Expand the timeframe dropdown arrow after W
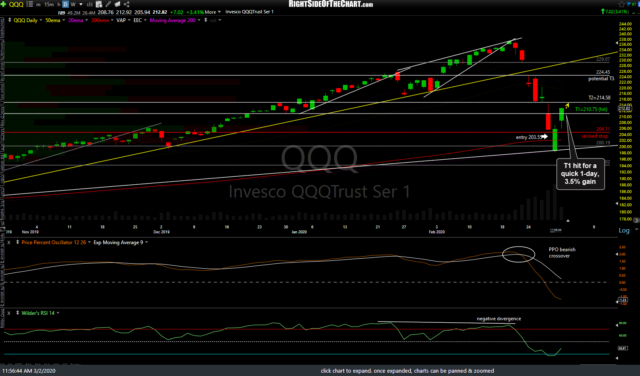 [81, 4]
